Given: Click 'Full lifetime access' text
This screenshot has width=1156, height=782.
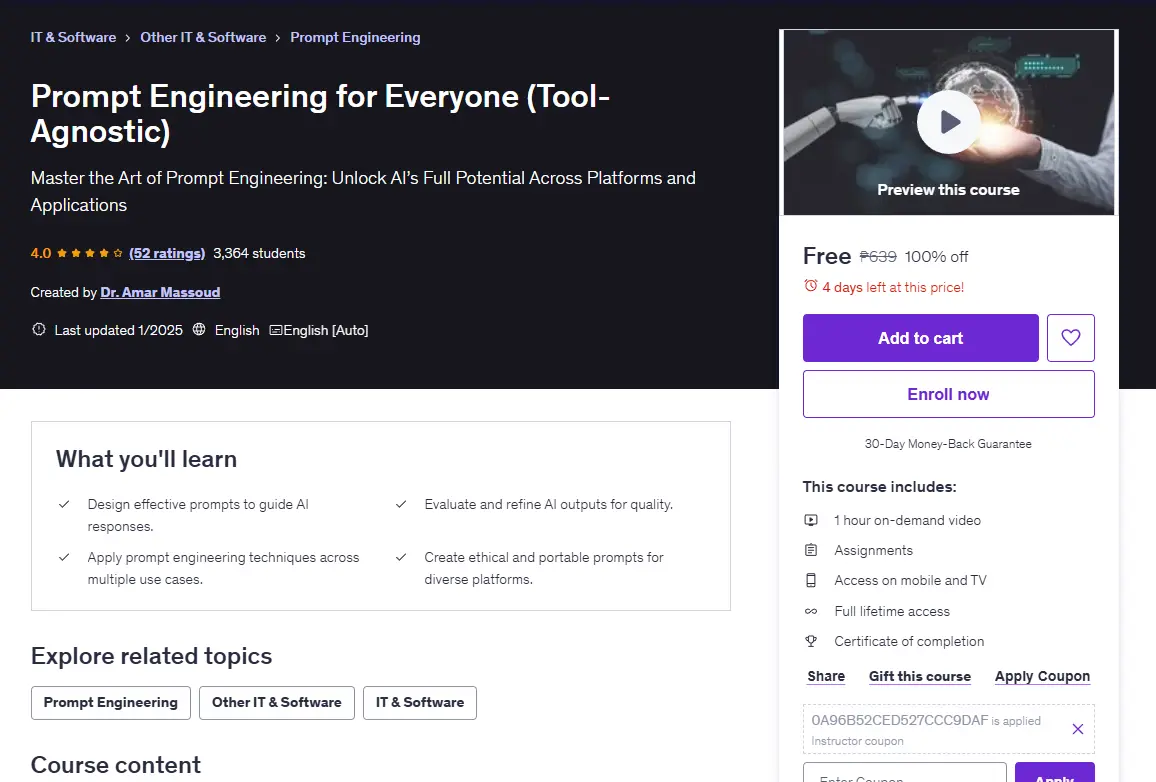Looking at the screenshot, I should click(x=892, y=611).
